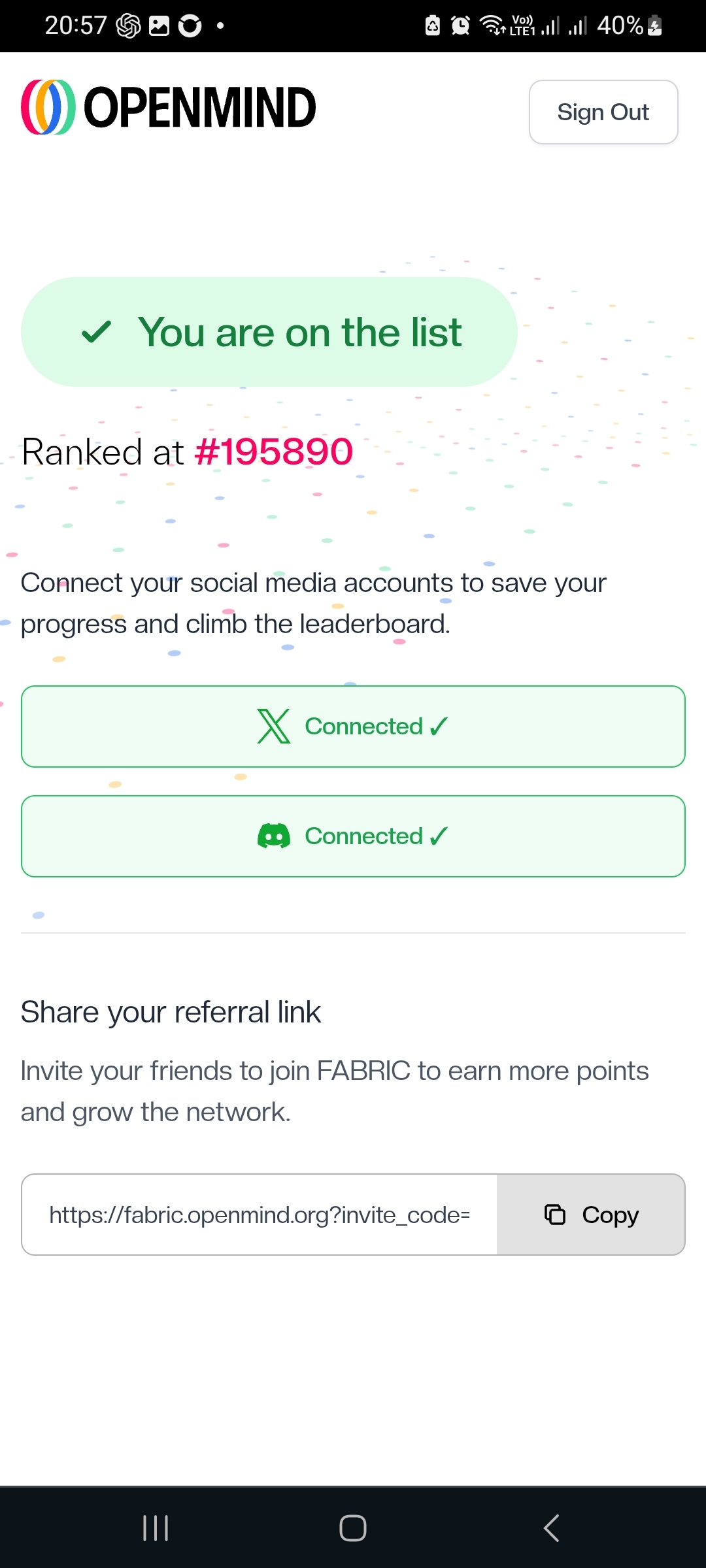
Task: Tap the Android back arrow
Action: tap(551, 1528)
